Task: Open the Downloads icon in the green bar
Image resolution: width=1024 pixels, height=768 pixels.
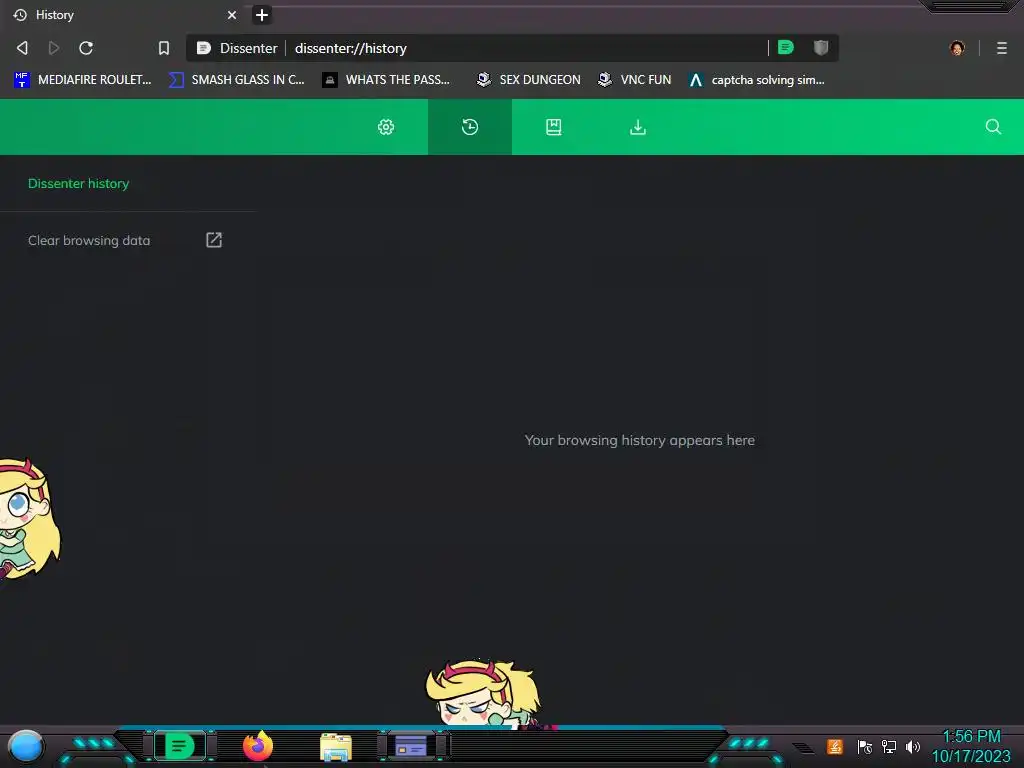Action: pyautogui.click(x=638, y=127)
